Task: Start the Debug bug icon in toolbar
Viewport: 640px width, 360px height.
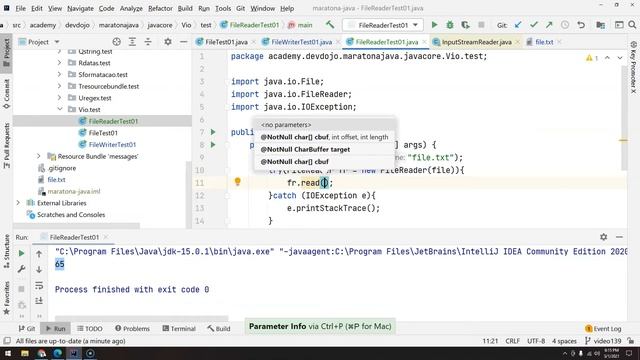Action: tap(450, 25)
